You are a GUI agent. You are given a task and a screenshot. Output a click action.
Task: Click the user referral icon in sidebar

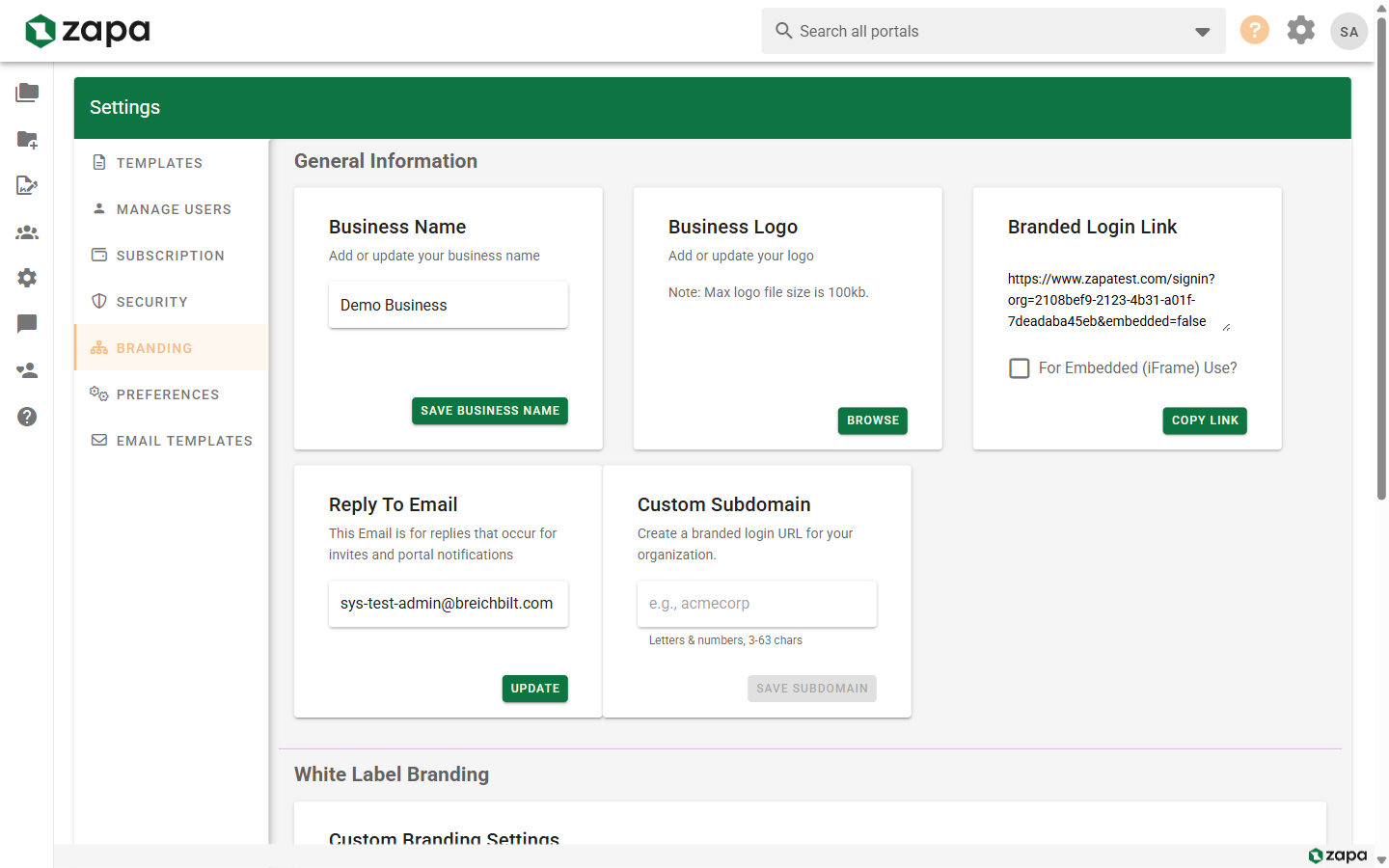[27, 370]
